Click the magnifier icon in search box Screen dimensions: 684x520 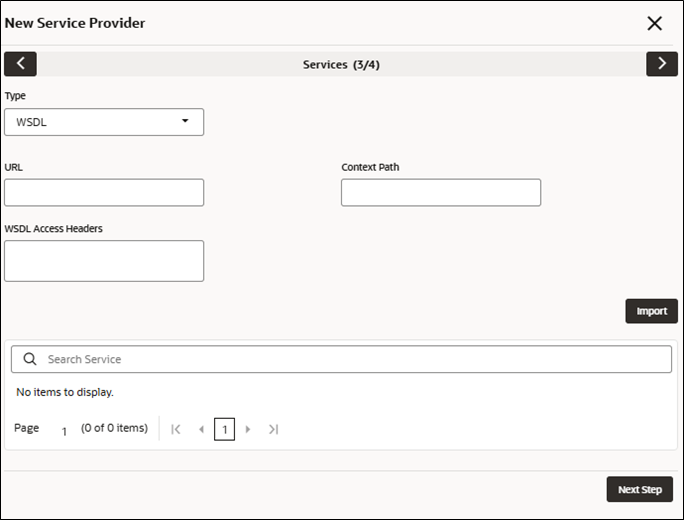tap(30, 359)
